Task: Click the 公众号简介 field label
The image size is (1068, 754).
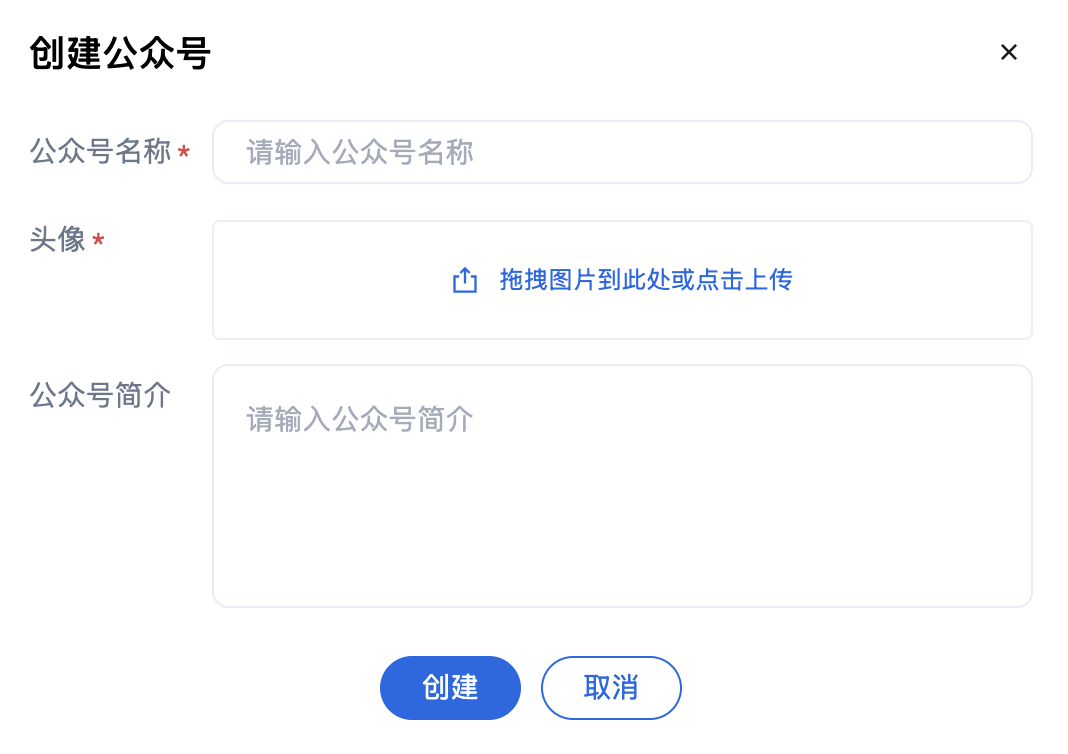Action: pos(100,396)
